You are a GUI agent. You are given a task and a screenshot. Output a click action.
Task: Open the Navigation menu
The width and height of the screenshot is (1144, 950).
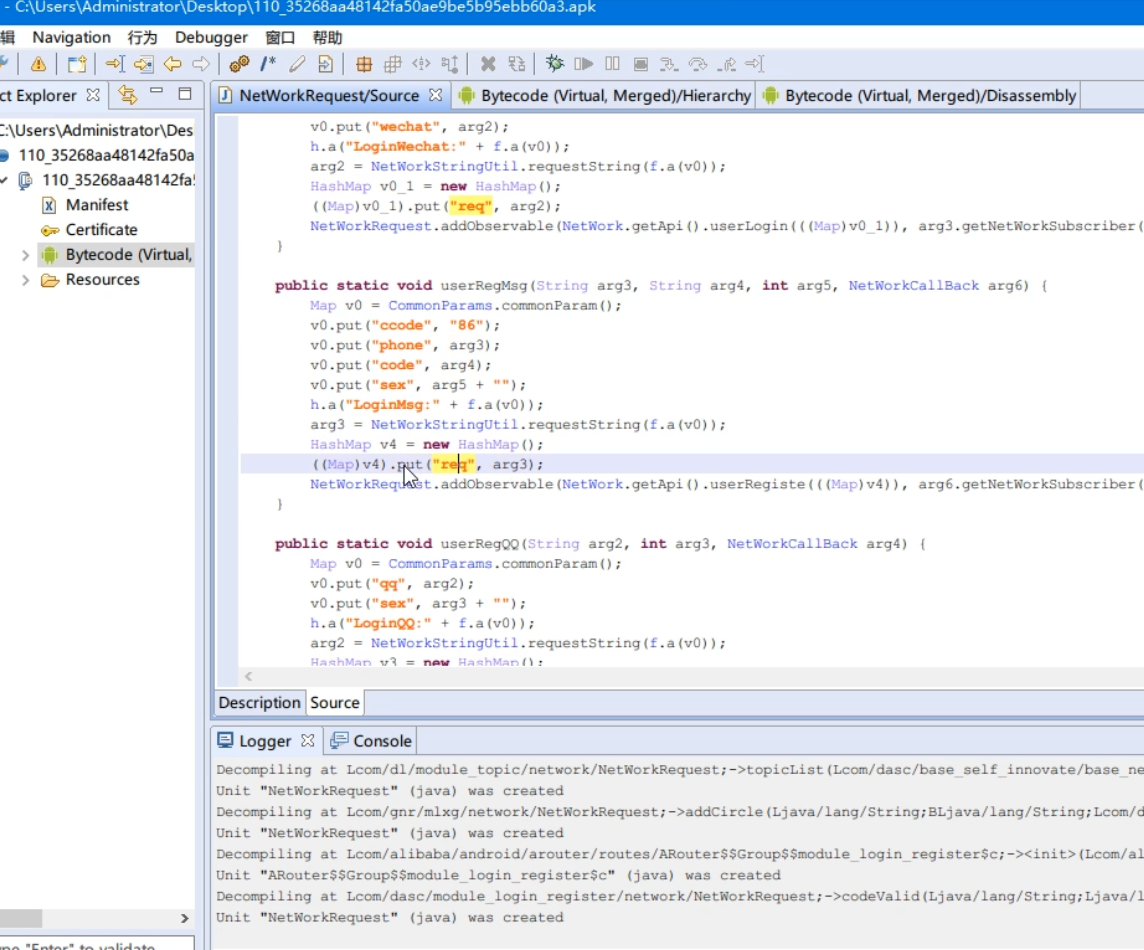tap(71, 37)
